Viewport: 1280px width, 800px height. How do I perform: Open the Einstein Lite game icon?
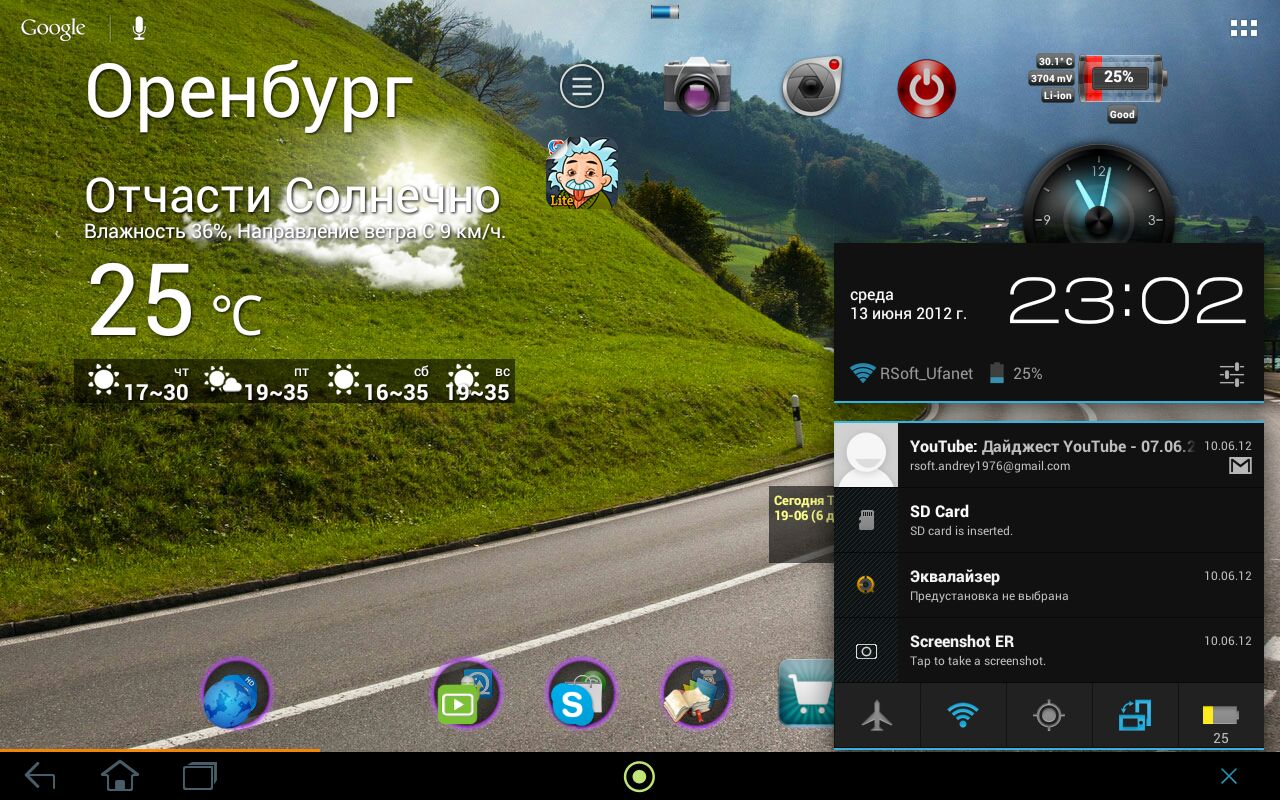tap(581, 174)
